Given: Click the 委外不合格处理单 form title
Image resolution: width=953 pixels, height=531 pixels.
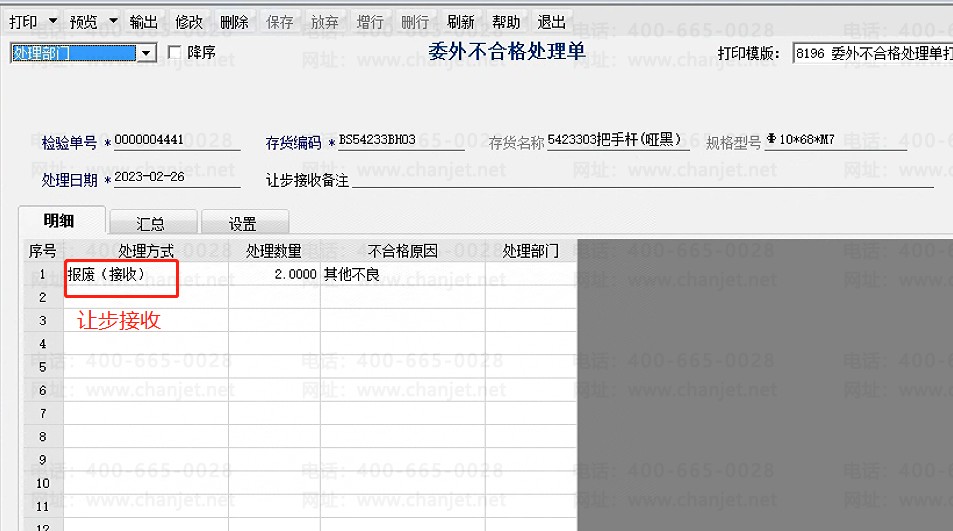Looking at the screenshot, I should coord(506,51).
